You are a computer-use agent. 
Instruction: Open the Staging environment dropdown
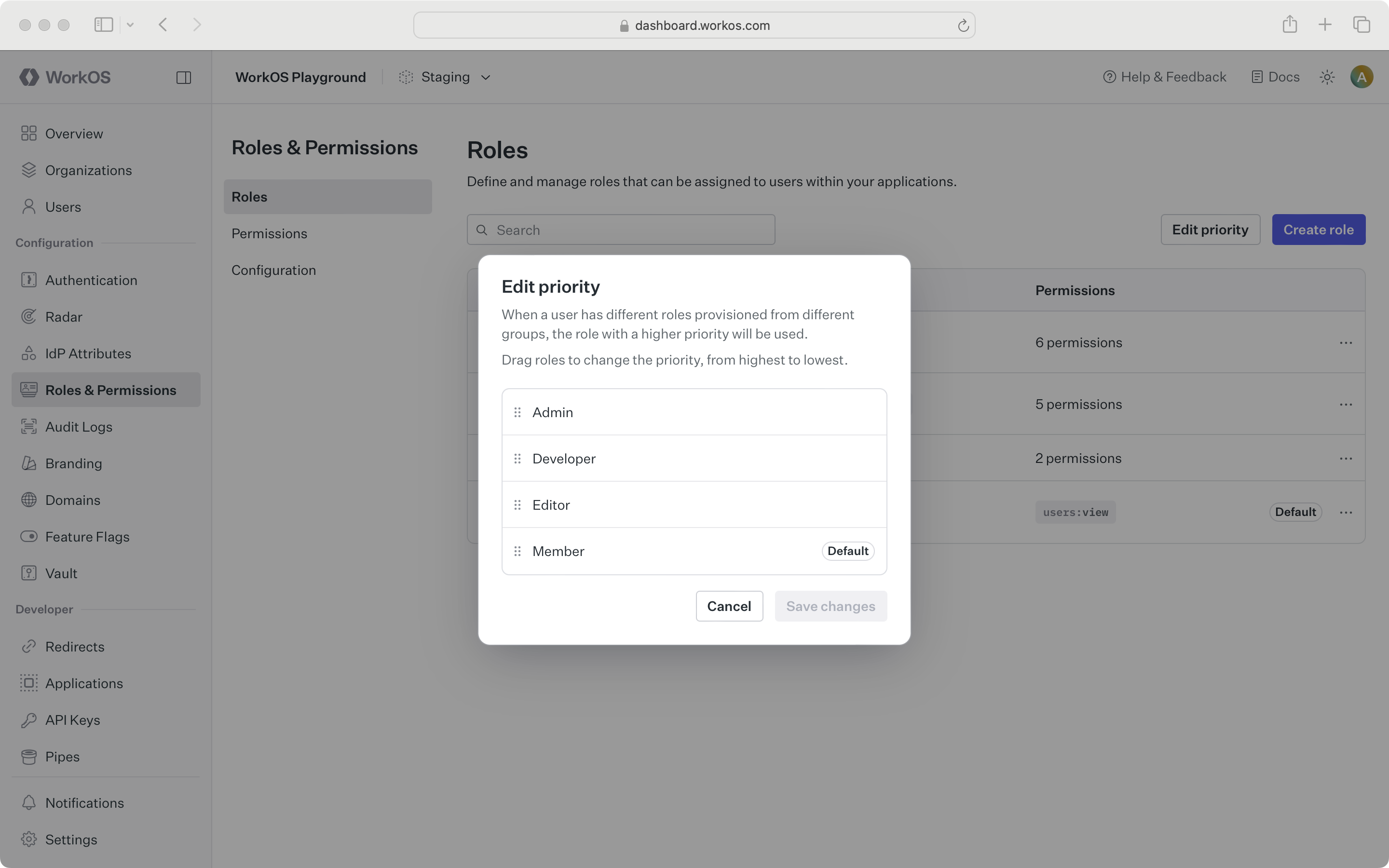(446, 76)
